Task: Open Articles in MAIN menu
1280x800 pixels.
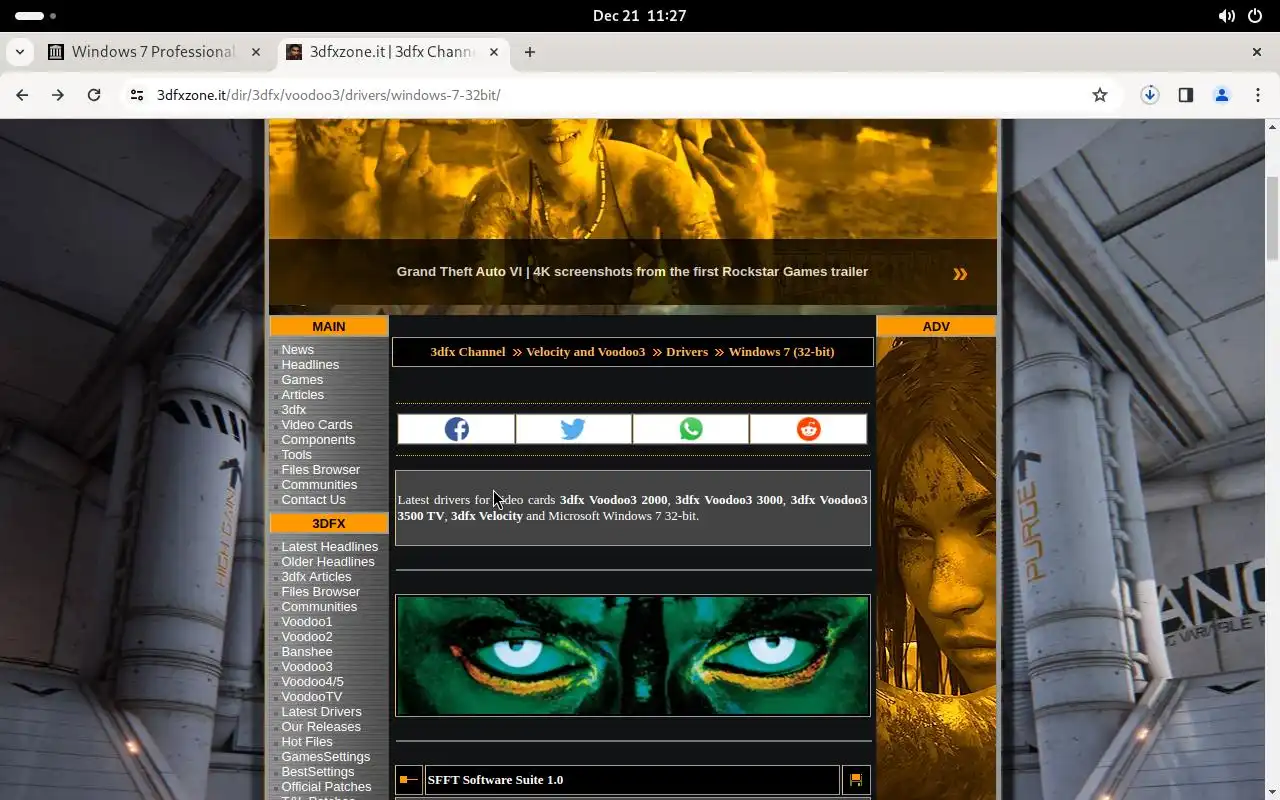Action: (302, 395)
